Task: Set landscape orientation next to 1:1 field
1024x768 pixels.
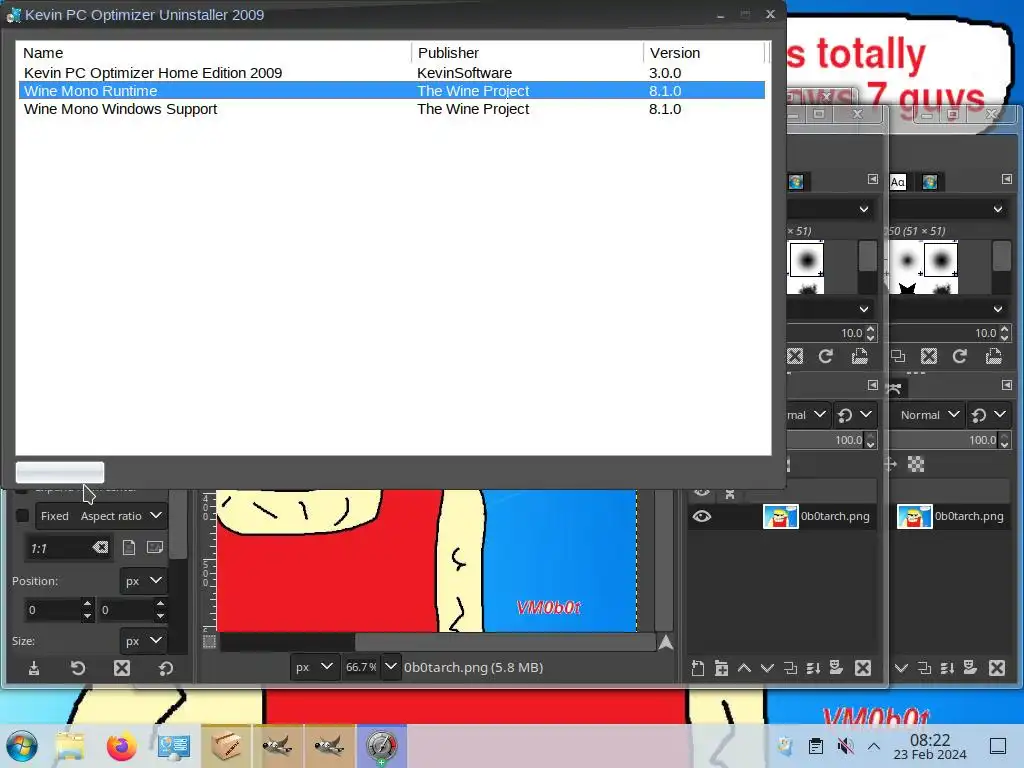Action: [155, 547]
